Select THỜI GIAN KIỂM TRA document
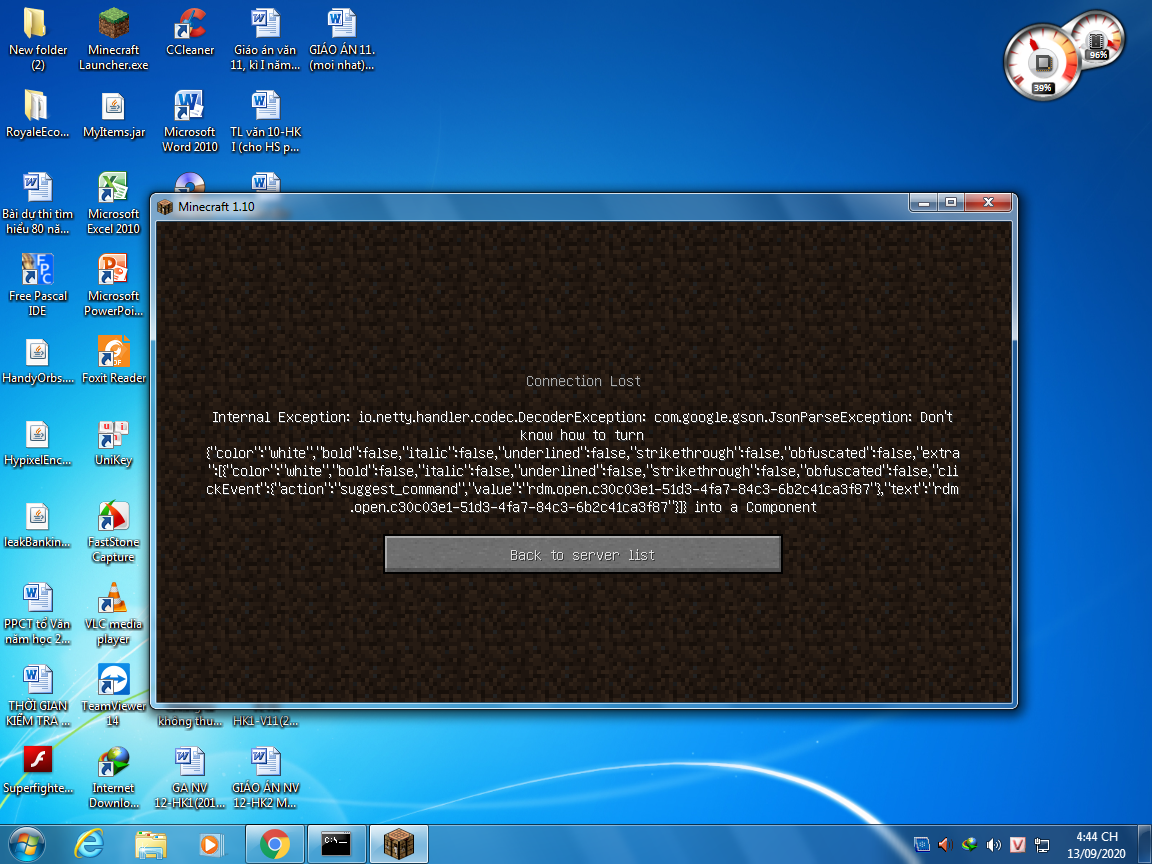 point(37,696)
